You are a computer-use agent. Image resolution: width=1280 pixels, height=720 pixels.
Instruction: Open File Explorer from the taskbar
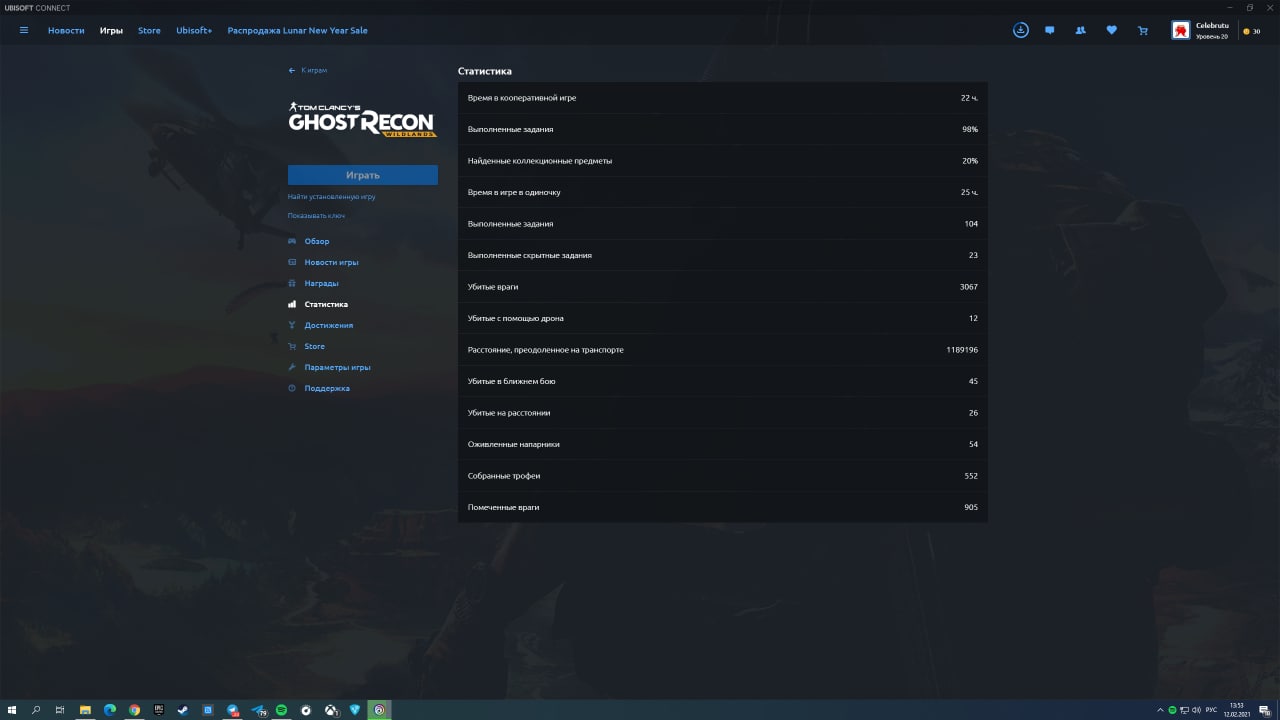[x=85, y=710]
